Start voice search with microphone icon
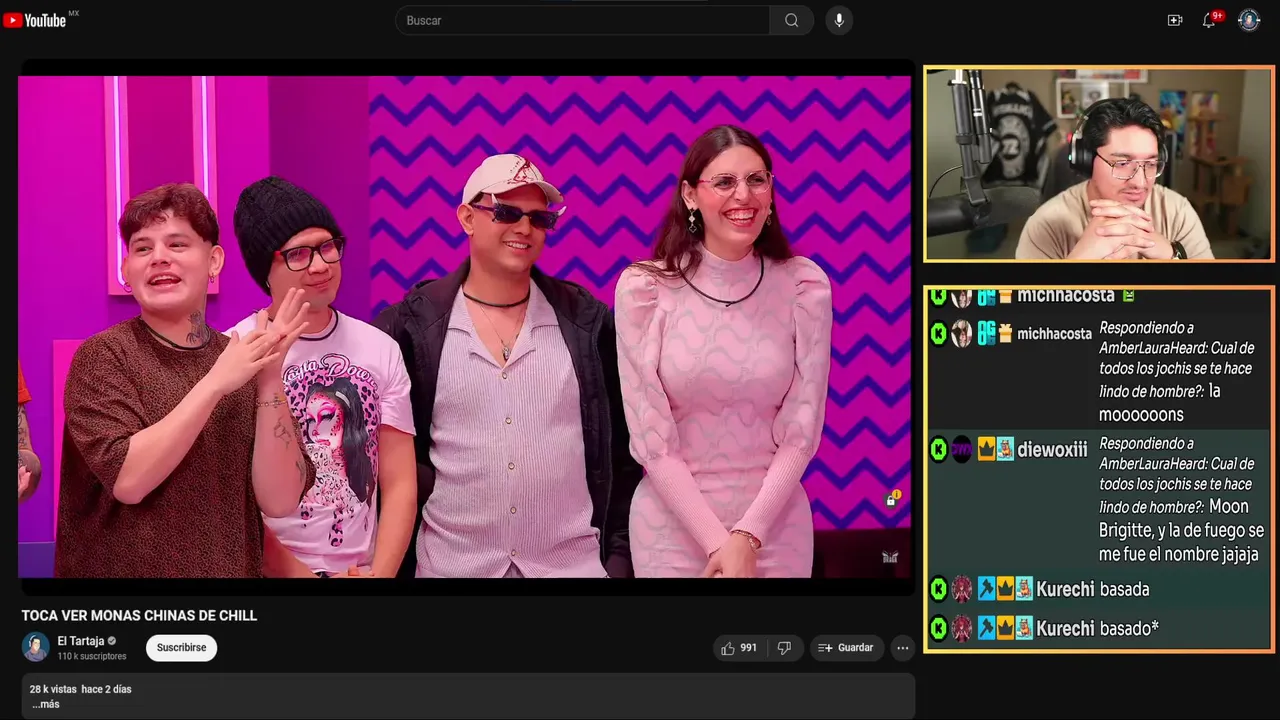The image size is (1280, 720). [x=839, y=20]
